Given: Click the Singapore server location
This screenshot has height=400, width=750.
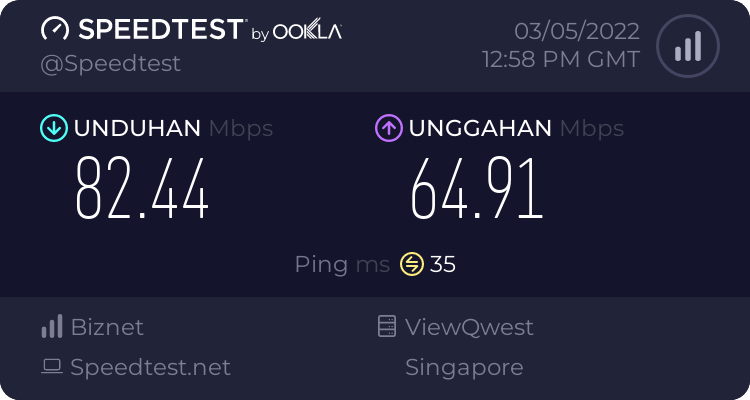Looking at the screenshot, I should (464, 368).
